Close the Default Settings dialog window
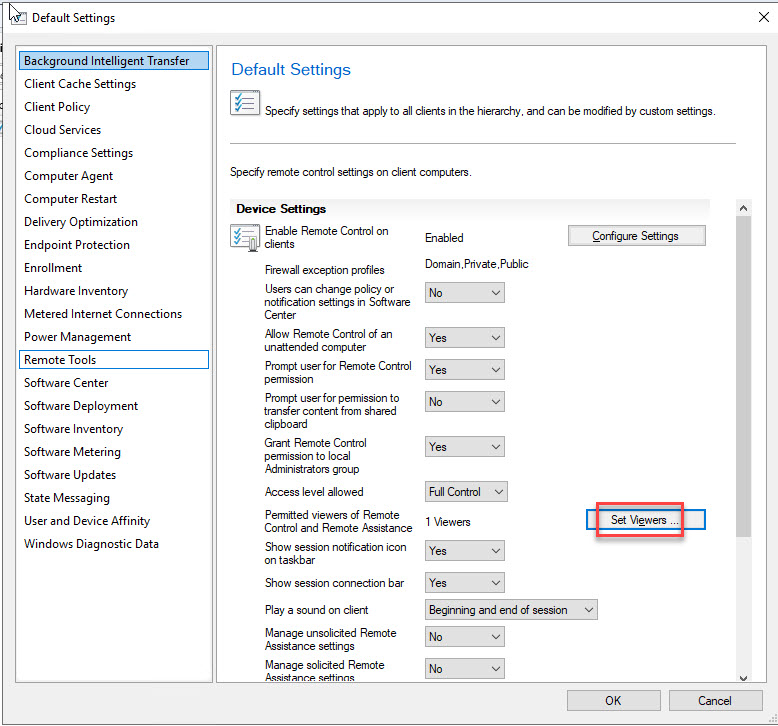Viewport: 778px width, 726px height. tap(763, 17)
